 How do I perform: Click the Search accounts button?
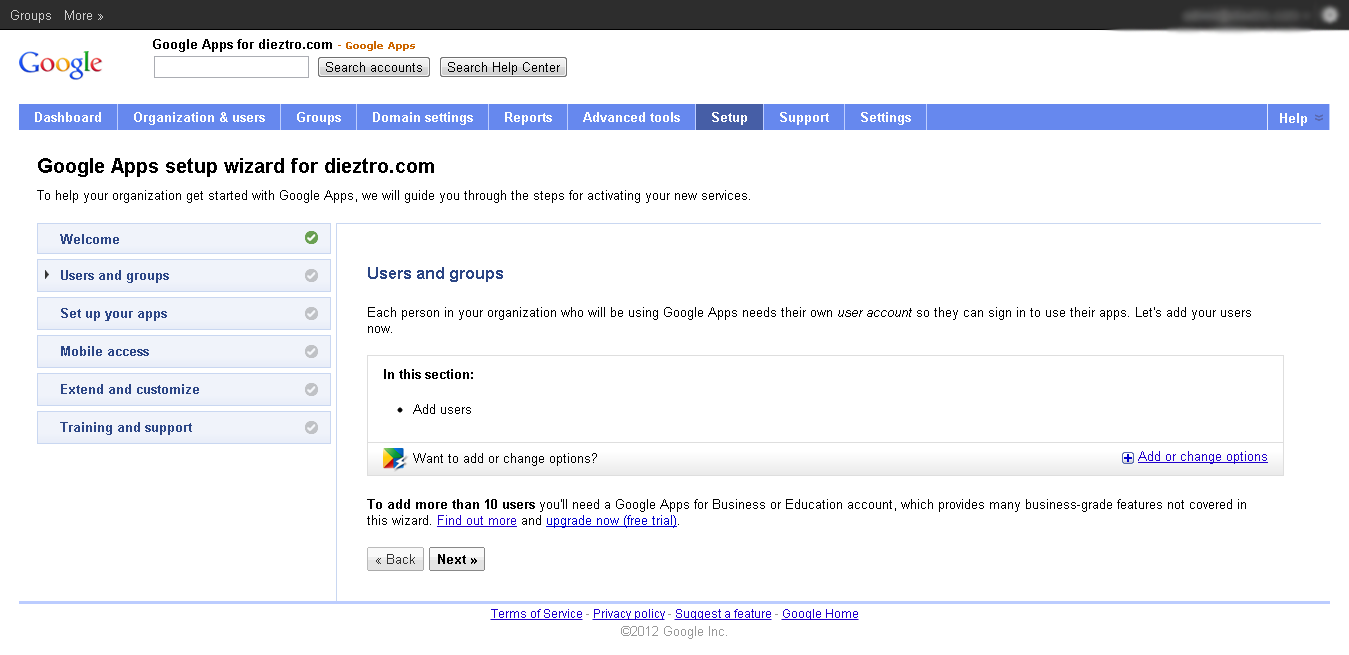(x=374, y=68)
